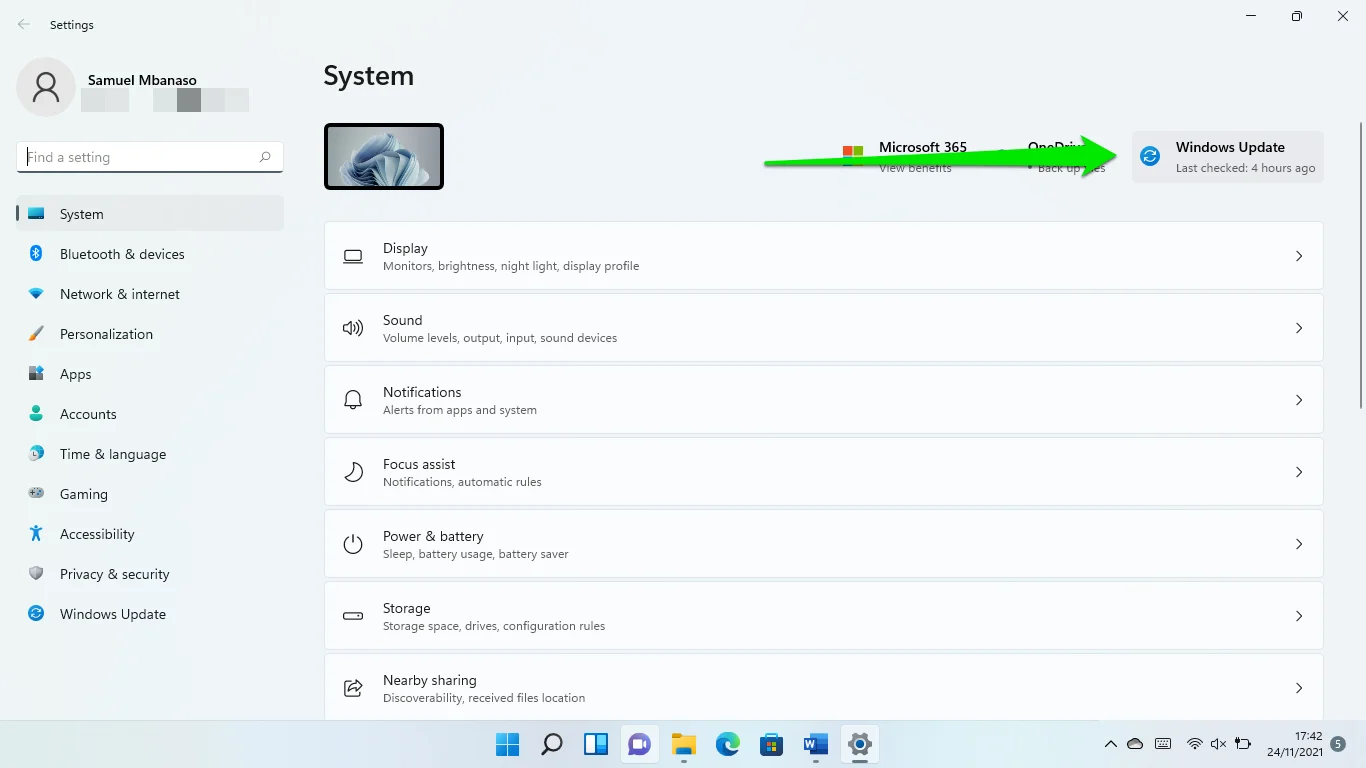The image size is (1366, 768).
Task: Open Apps section in the sidebar
Action: pyautogui.click(x=150, y=374)
